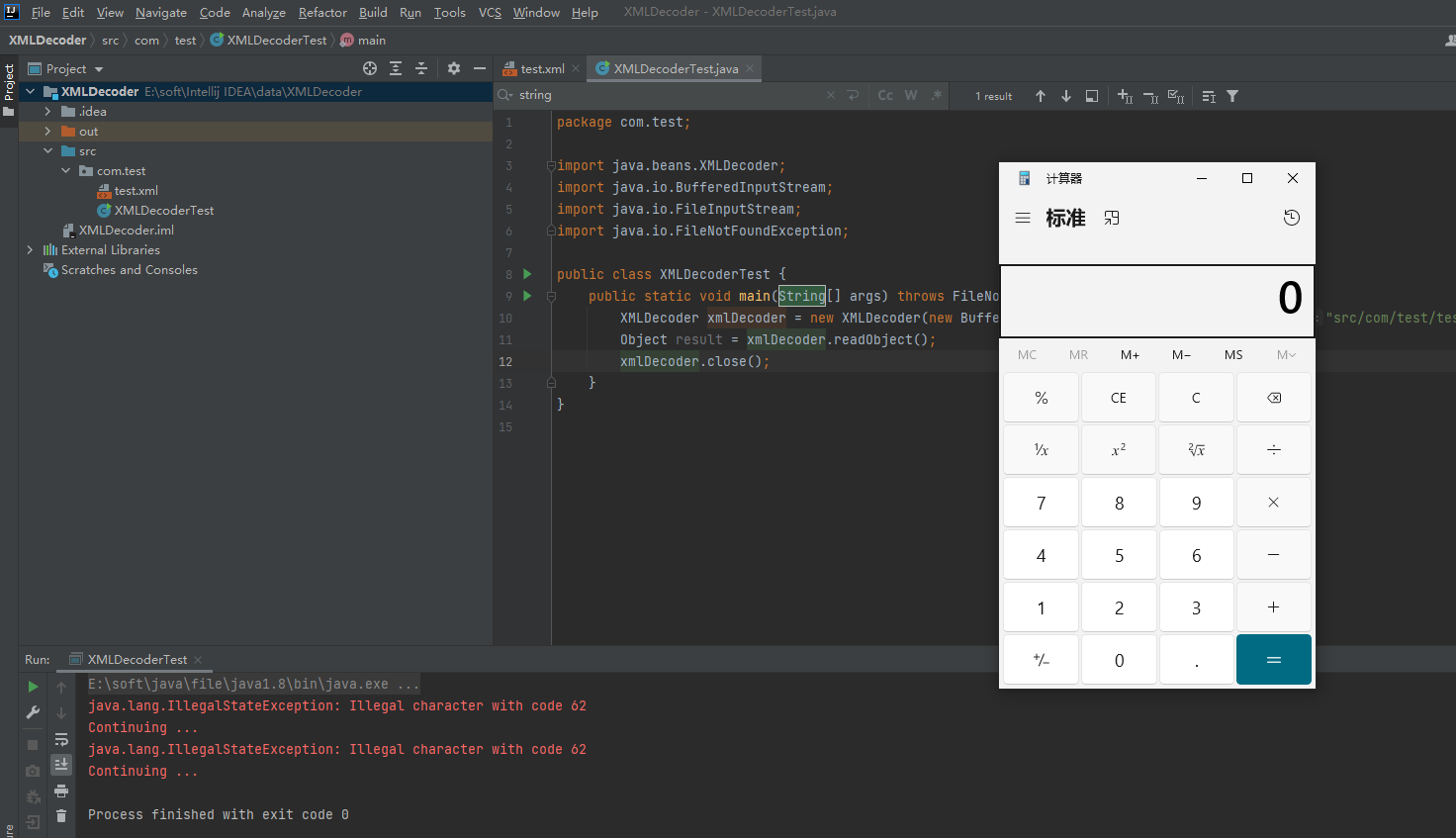Toggle multiline search options icon

click(1209, 96)
